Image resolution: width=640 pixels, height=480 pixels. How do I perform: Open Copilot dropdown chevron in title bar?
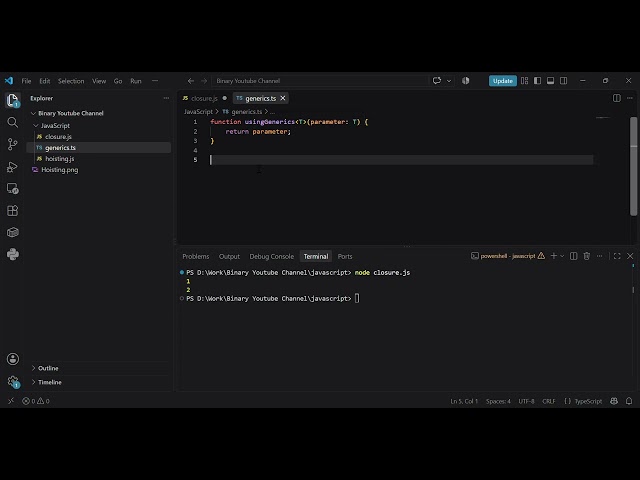pyautogui.click(x=449, y=81)
